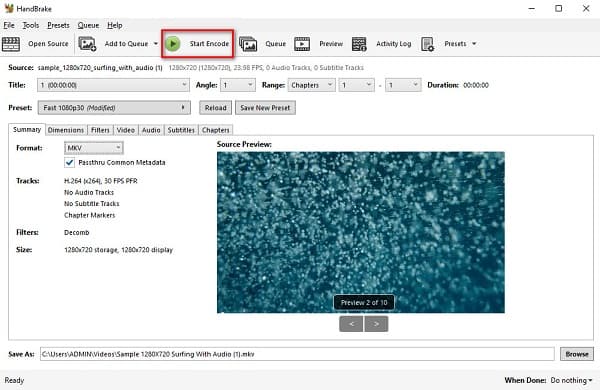Open the ending chapter dropdown
Viewport: 600px width, 390px height.
403,85
